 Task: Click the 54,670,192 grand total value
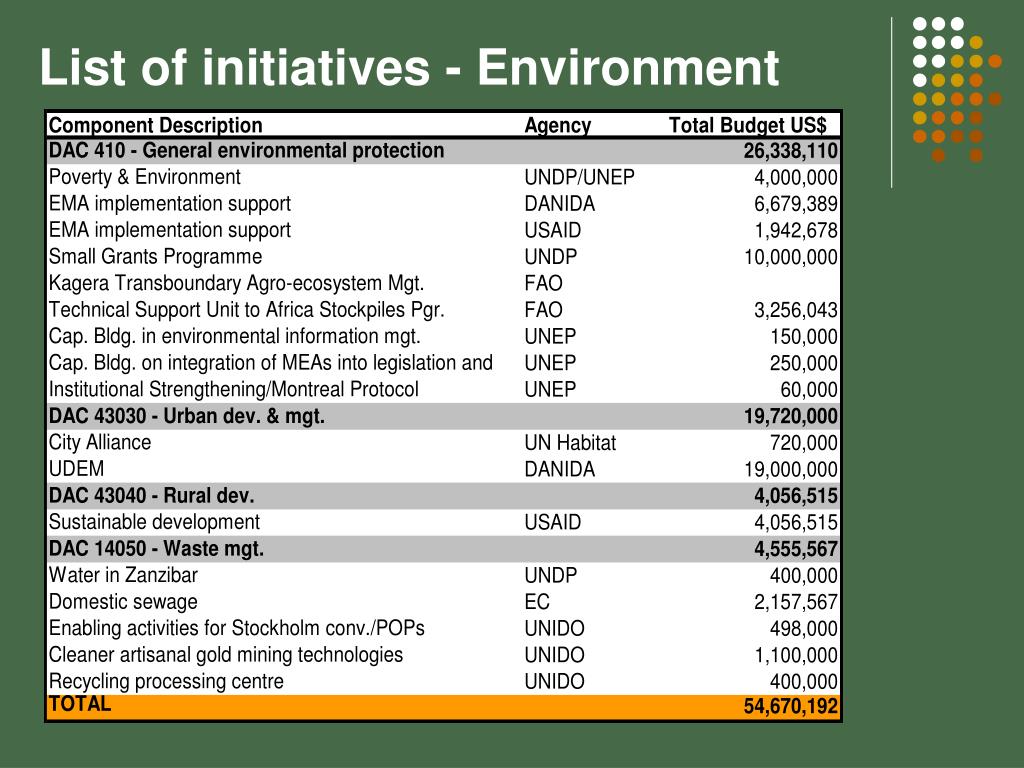790,707
